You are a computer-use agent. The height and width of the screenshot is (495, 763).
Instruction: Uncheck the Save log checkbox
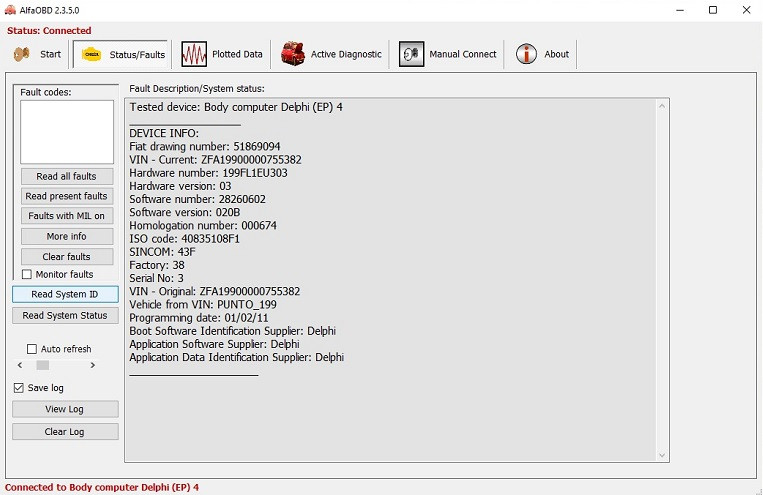[19, 388]
